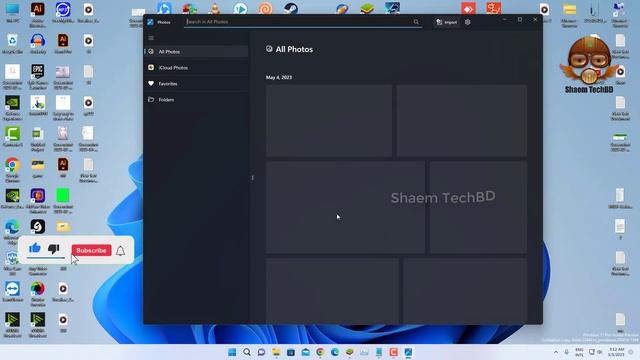This screenshot has height=360, width=640.
Task: Open Microsoft Edge desktop shortcut
Action: [12, 231]
